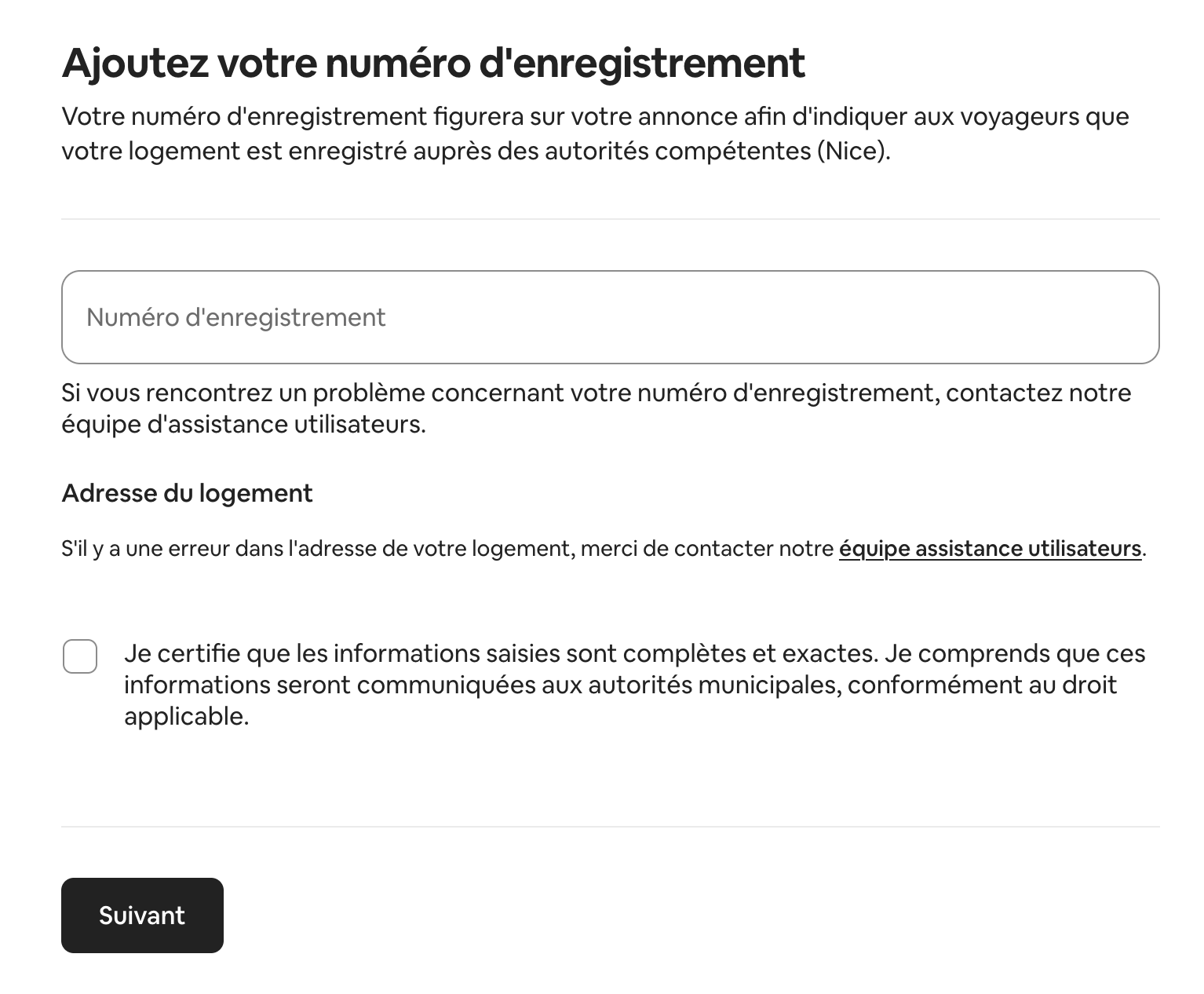The width and height of the screenshot is (1204, 994).
Task: Click the help text below the input field
Action: [549, 407]
